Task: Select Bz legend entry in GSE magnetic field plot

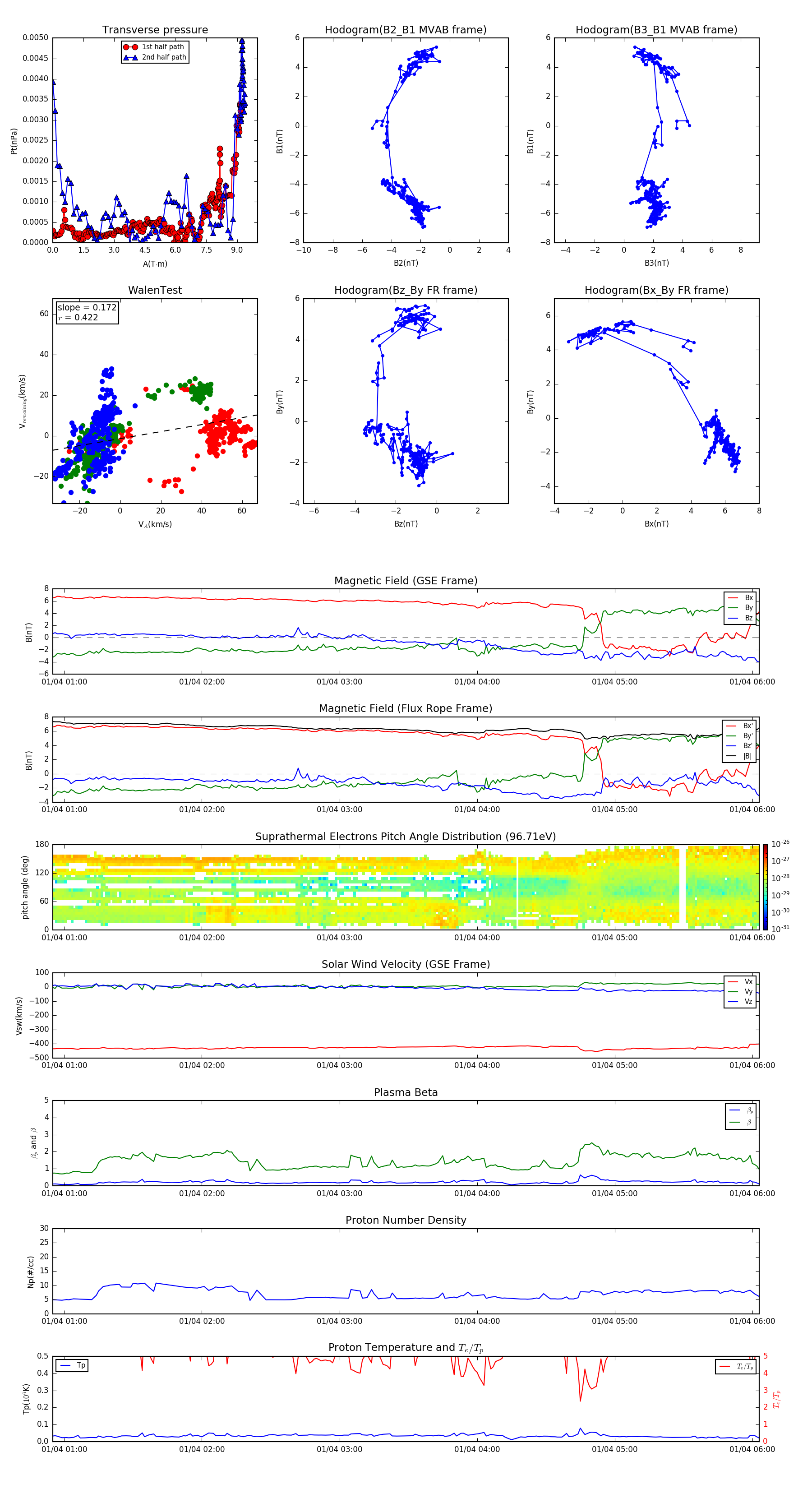Action: [740, 618]
